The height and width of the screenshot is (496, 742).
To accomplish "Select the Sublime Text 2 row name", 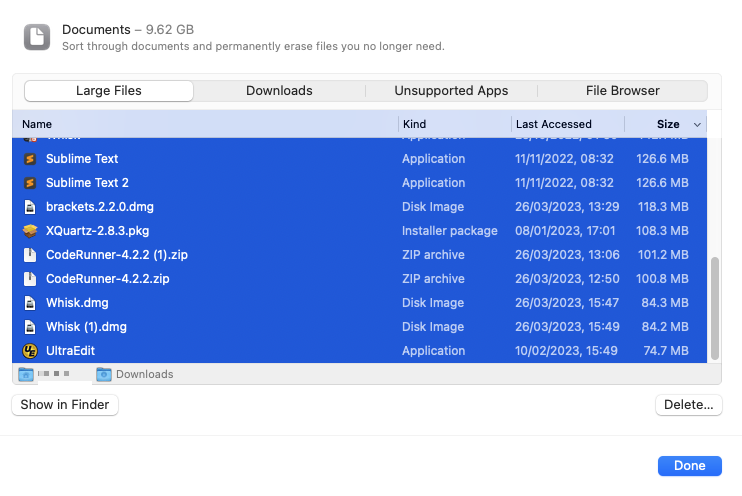I will (87, 183).
